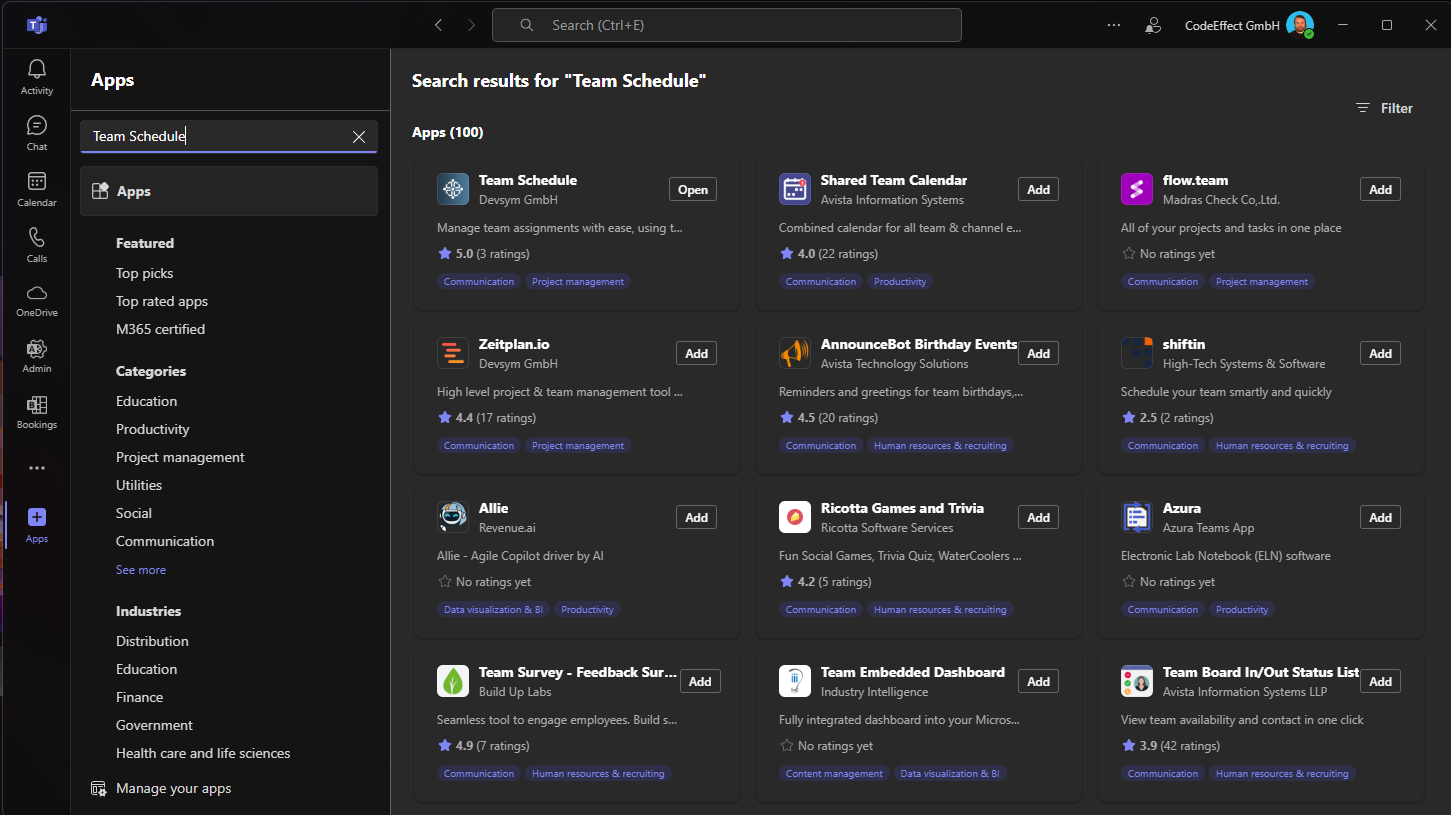This screenshot has height=815, width=1451.
Task: Click Manage your apps
Action: pos(173,788)
